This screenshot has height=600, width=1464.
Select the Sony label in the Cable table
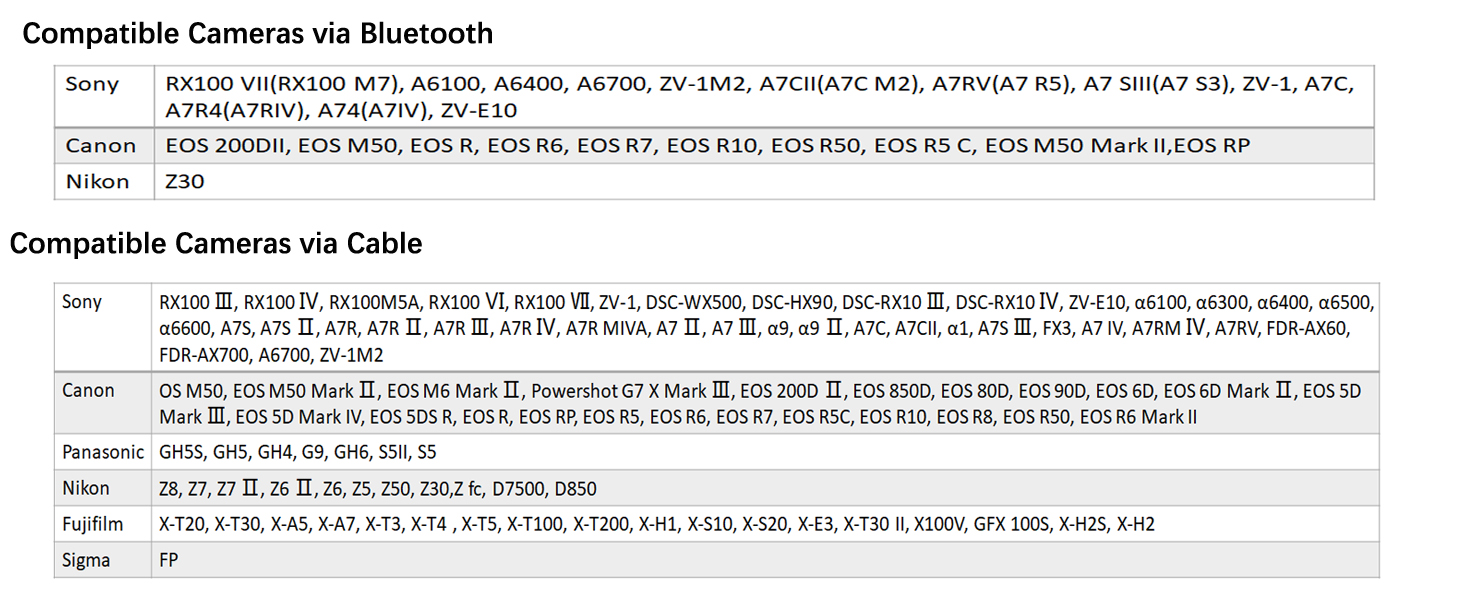(82, 302)
